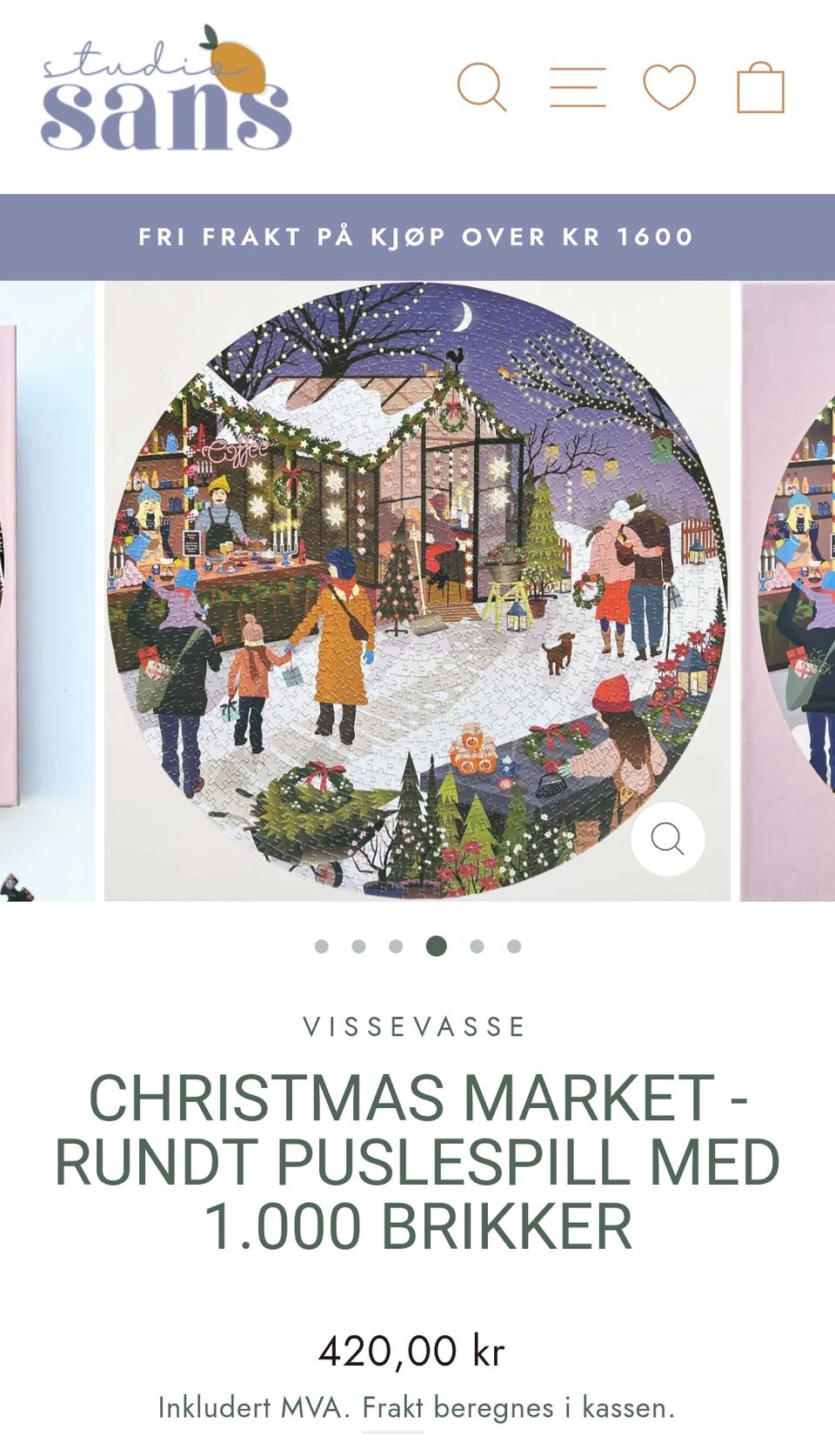
Task: Show the previous slide at left edge
Action: 47,591
